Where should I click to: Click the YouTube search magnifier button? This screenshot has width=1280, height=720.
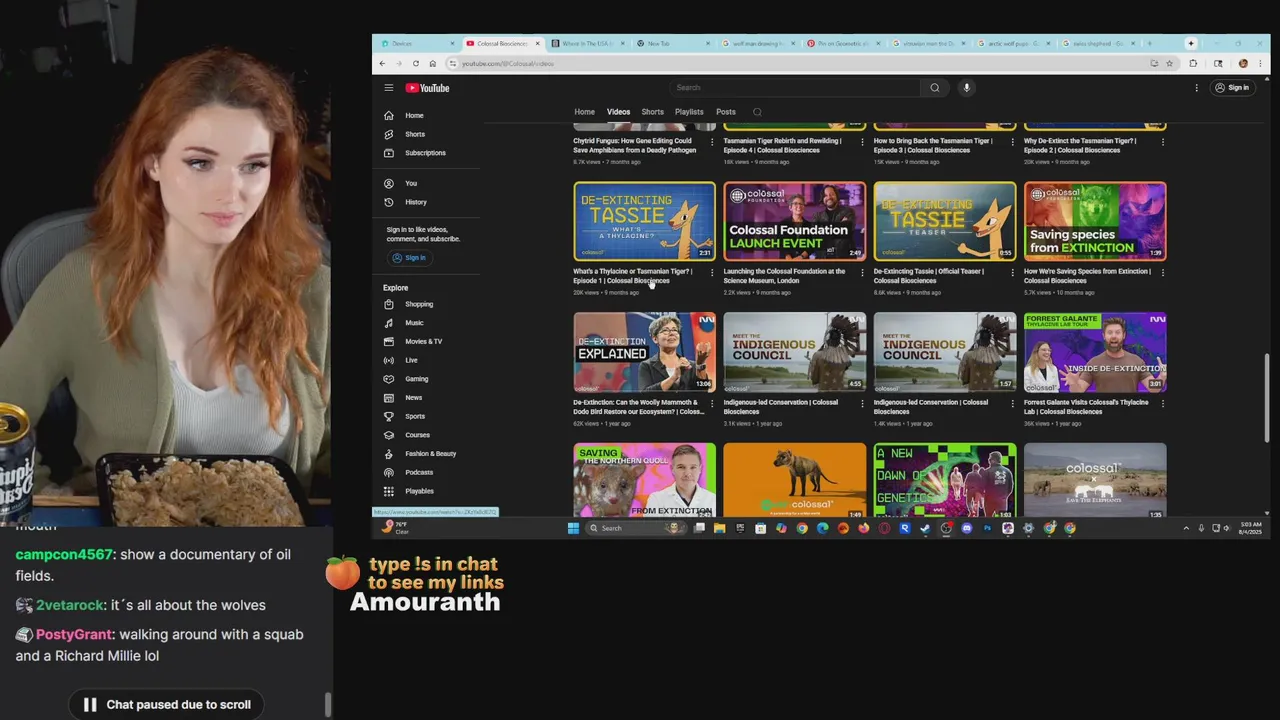[x=935, y=88]
